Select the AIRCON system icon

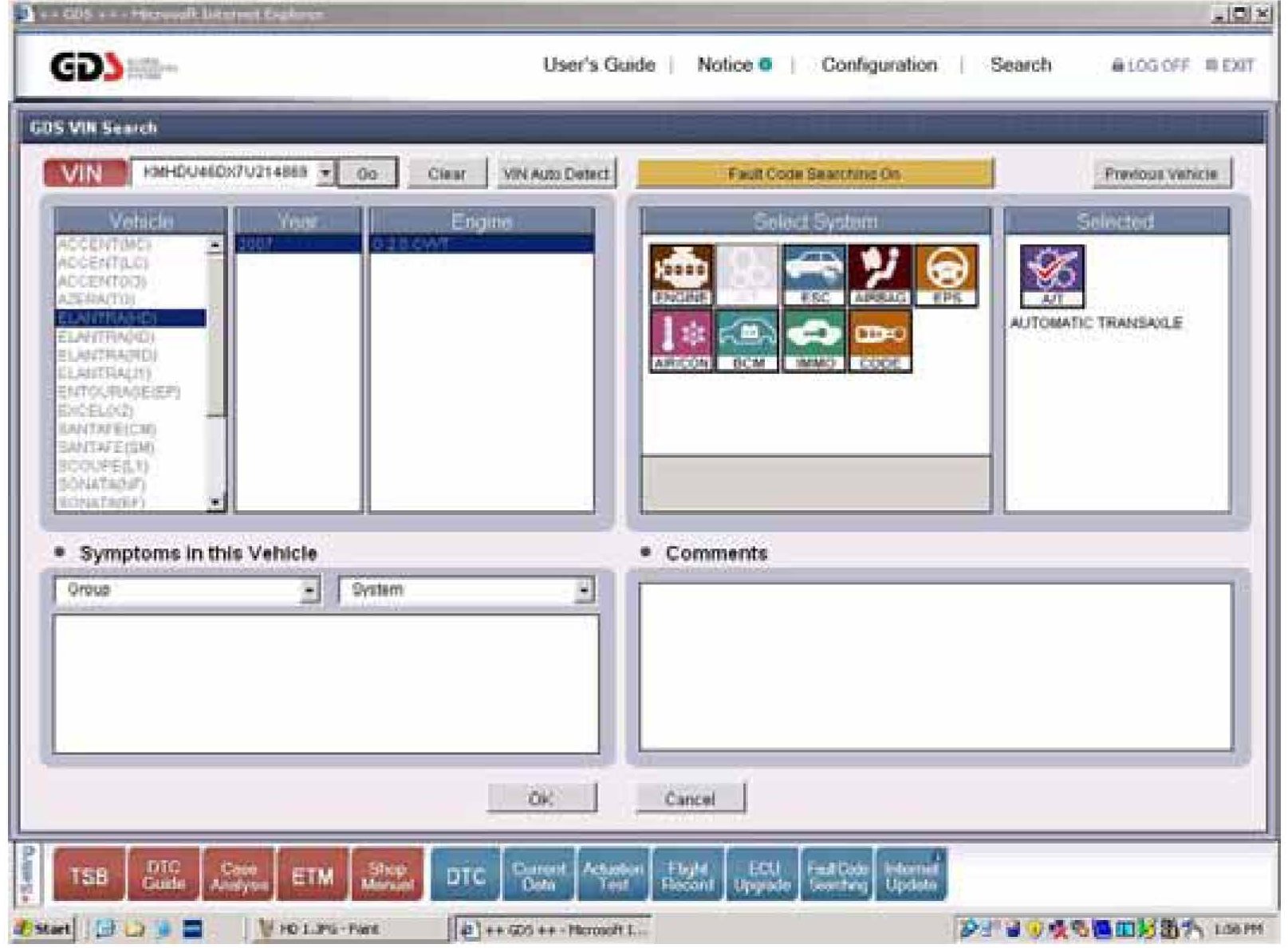(x=681, y=340)
